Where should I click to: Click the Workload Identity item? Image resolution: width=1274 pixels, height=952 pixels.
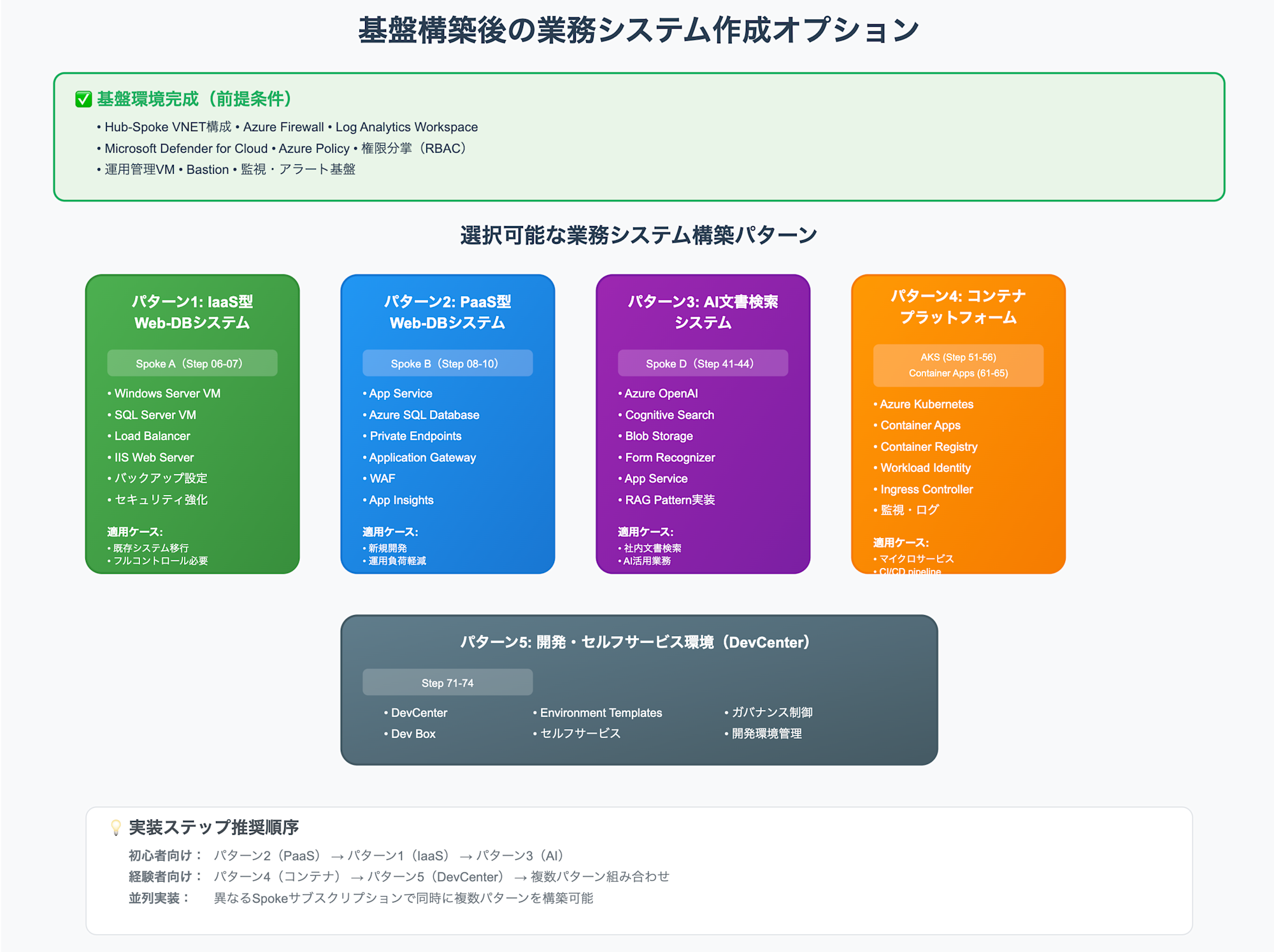click(x=922, y=468)
